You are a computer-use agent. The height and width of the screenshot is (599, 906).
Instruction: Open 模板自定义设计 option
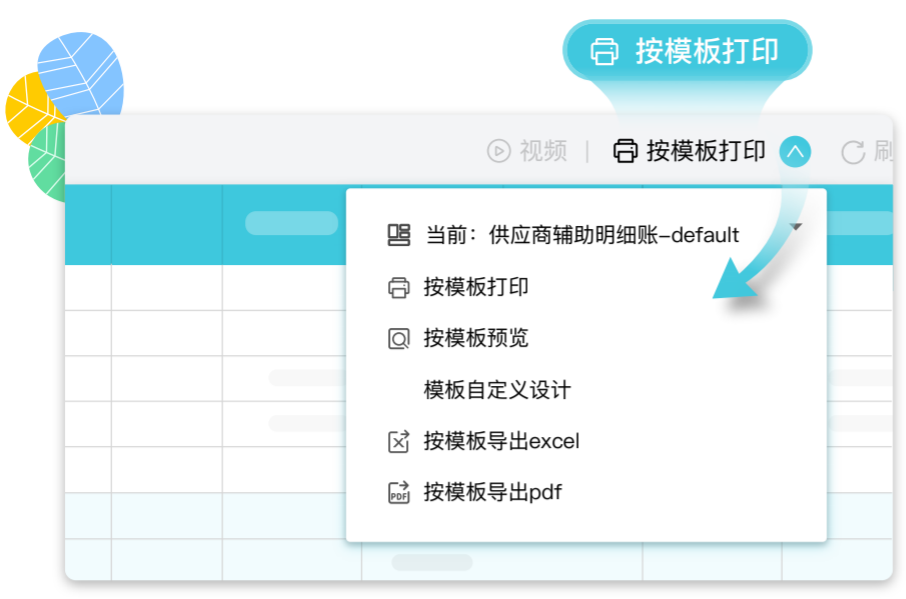(x=497, y=390)
